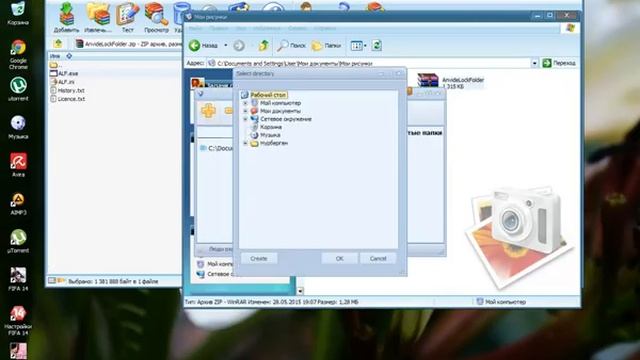Click the Переход button
The width and height of the screenshot is (640, 360).
point(559,63)
